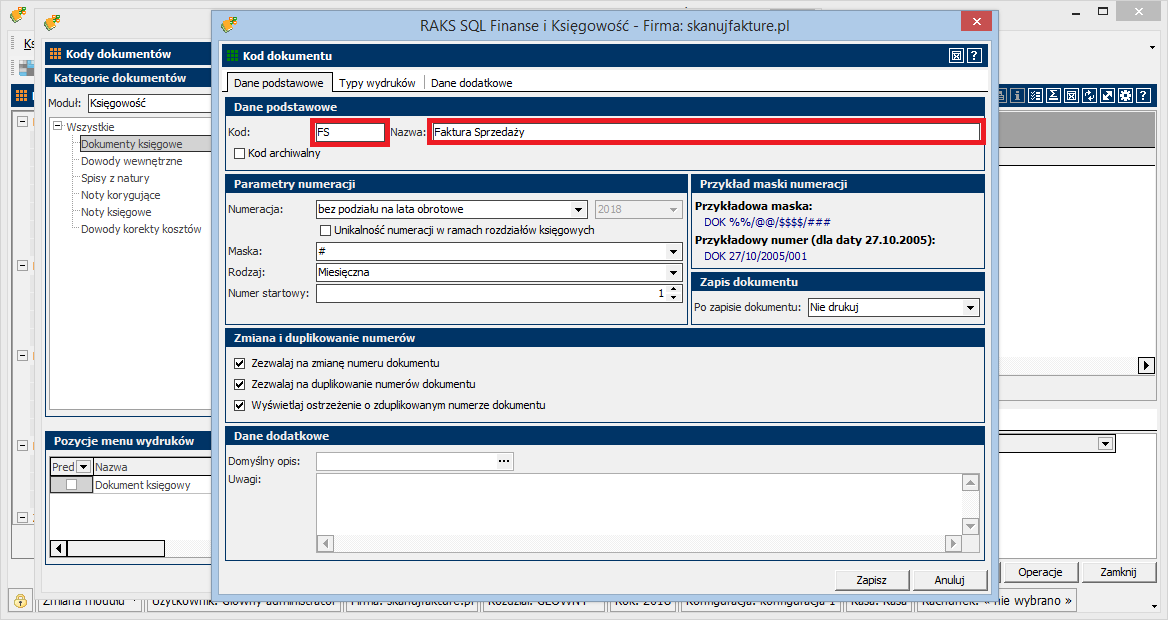The width and height of the screenshot is (1168, 620).
Task: Expand the Rodzaj Miesięczna dropdown
Action: 673,272
